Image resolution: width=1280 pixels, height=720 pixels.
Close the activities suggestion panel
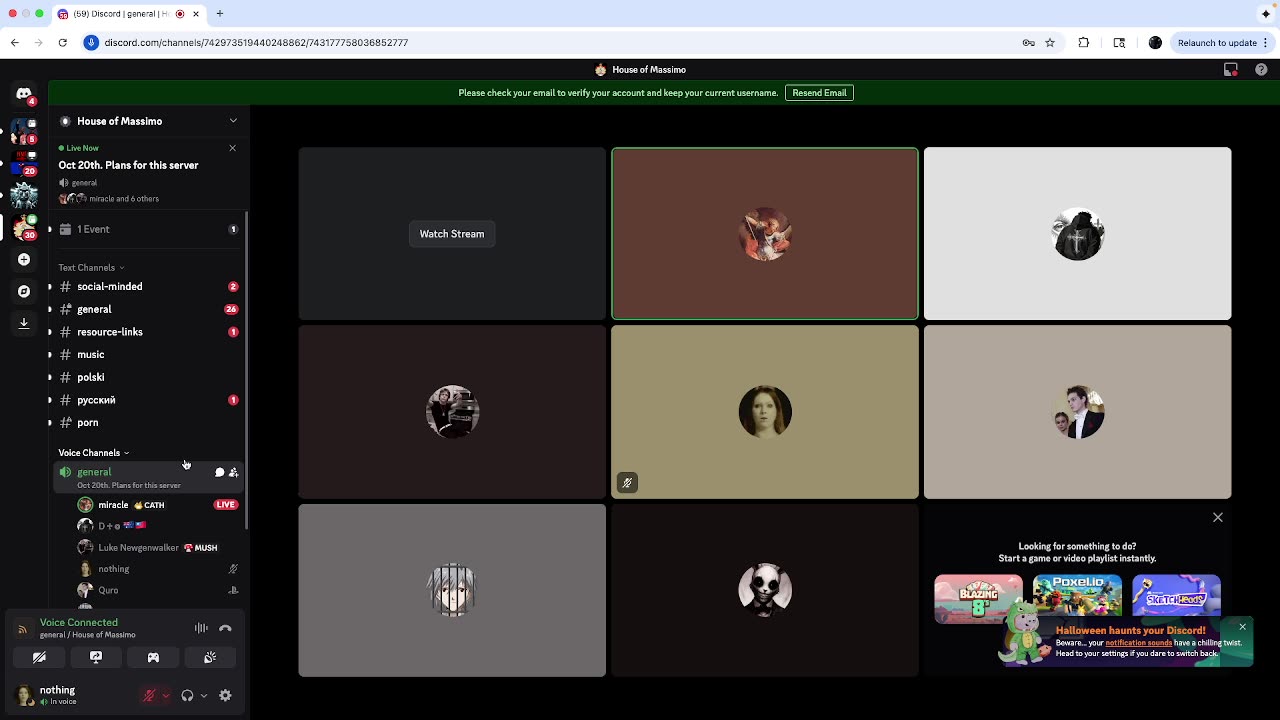point(1218,517)
